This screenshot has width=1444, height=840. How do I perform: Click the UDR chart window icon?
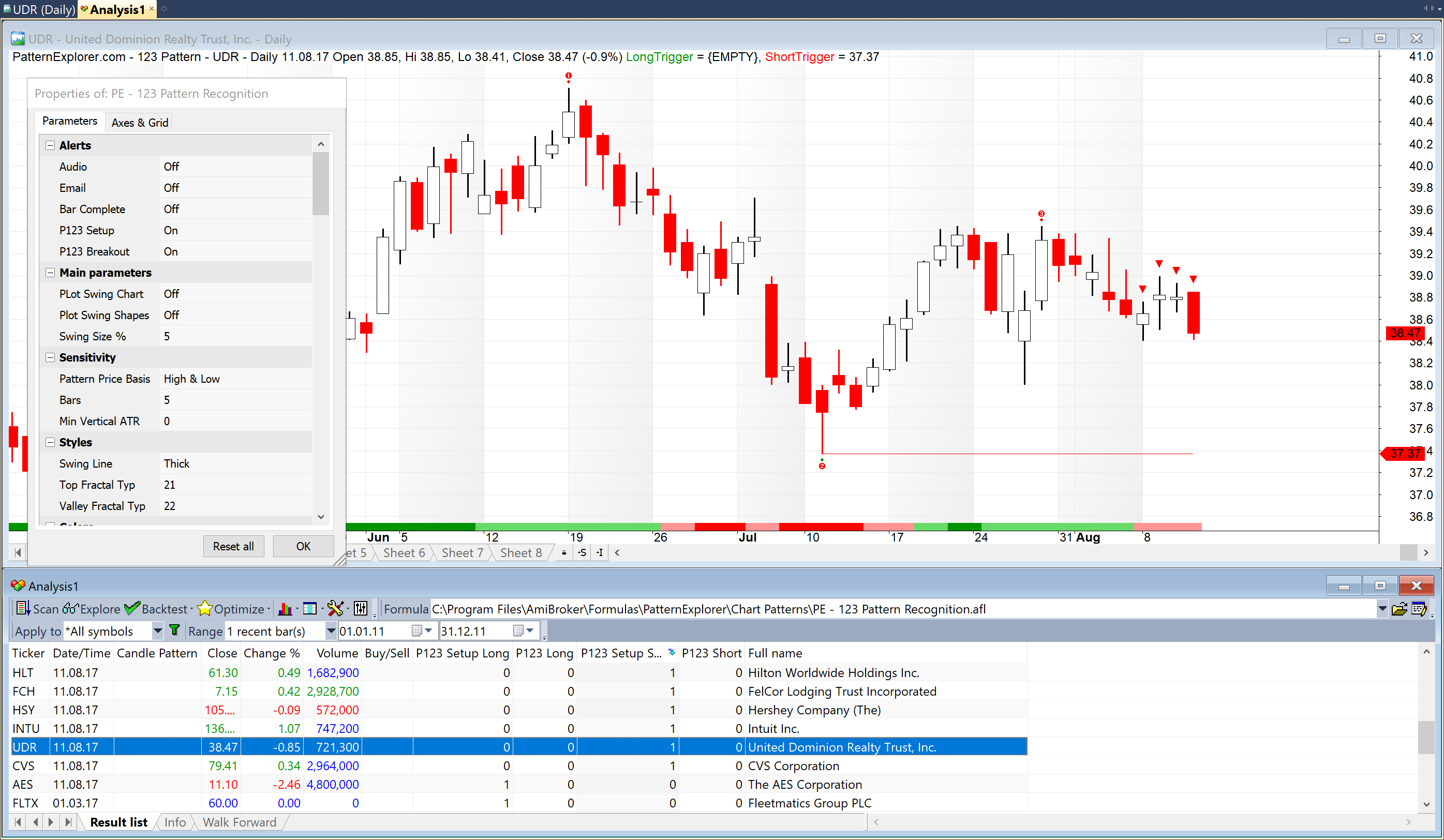click(x=18, y=38)
